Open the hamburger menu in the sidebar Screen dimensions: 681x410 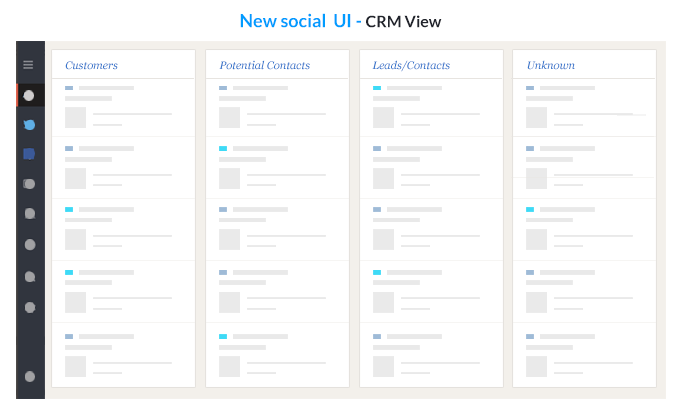coord(28,65)
